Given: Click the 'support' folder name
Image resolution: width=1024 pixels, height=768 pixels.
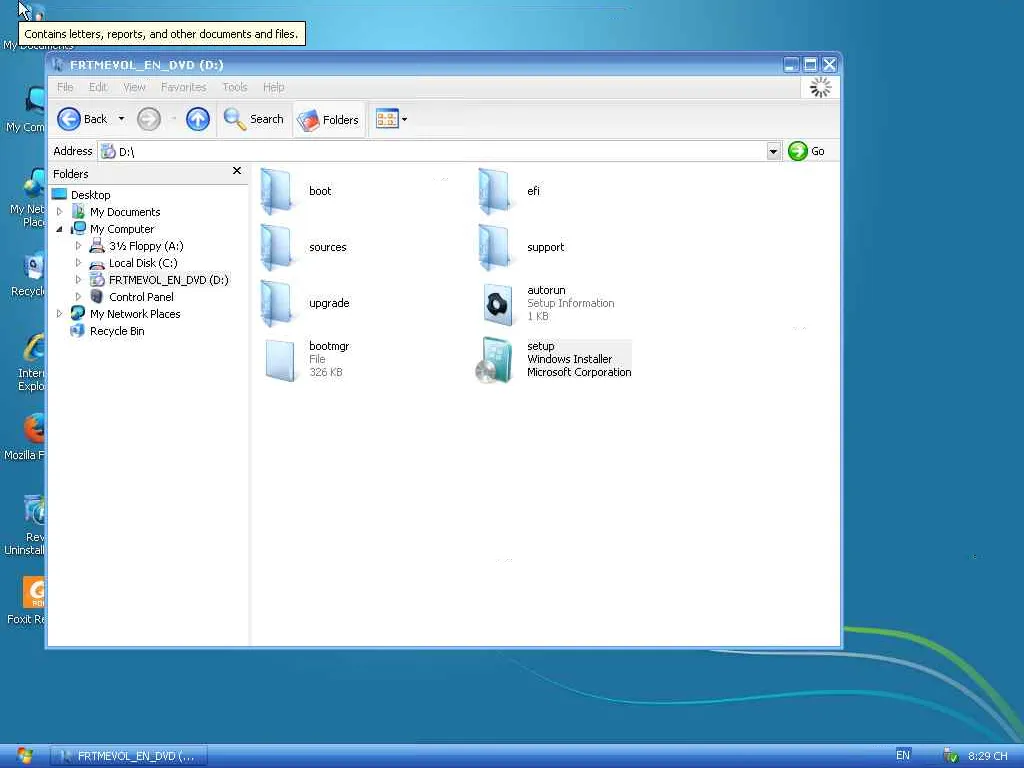Looking at the screenshot, I should 545,247.
